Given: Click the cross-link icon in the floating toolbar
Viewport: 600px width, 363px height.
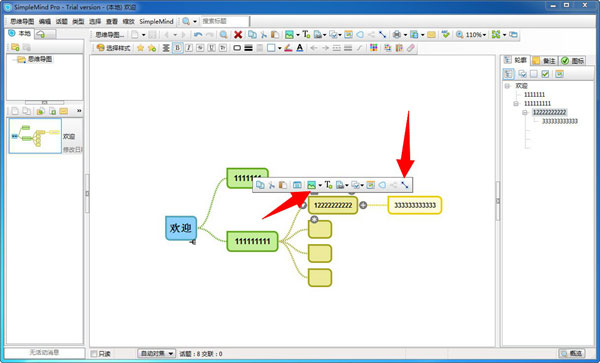Looking at the screenshot, I should (405, 185).
